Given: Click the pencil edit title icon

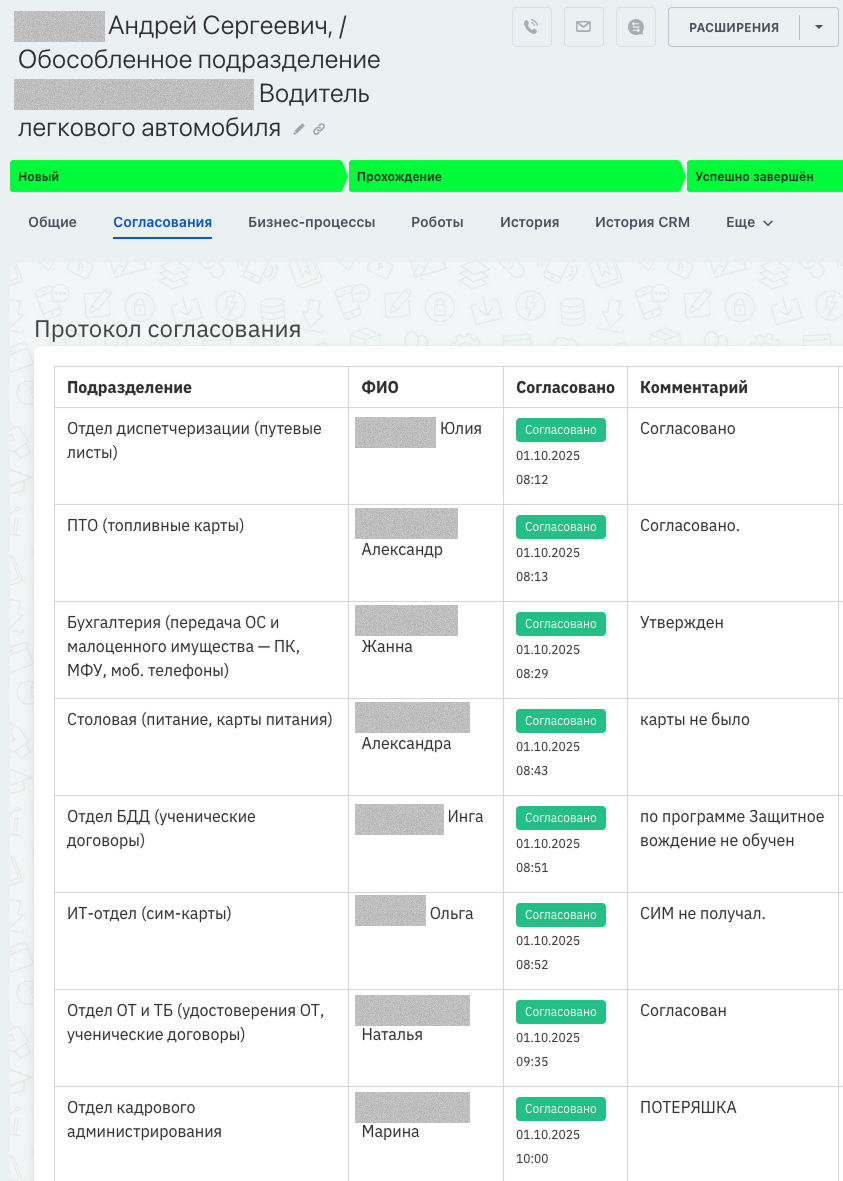Looking at the screenshot, I should click(x=299, y=129).
